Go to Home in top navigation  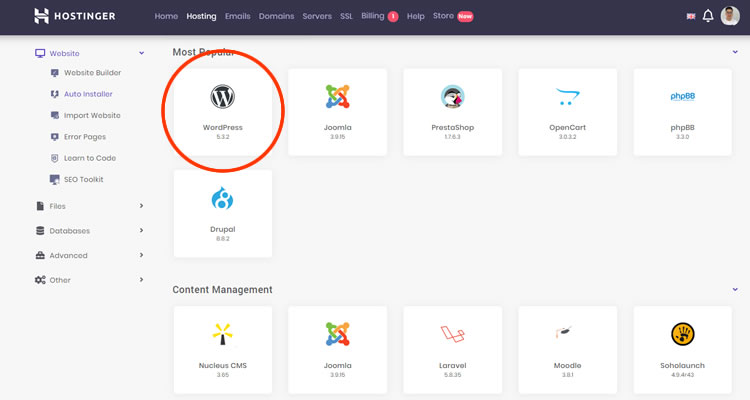(166, 16)
